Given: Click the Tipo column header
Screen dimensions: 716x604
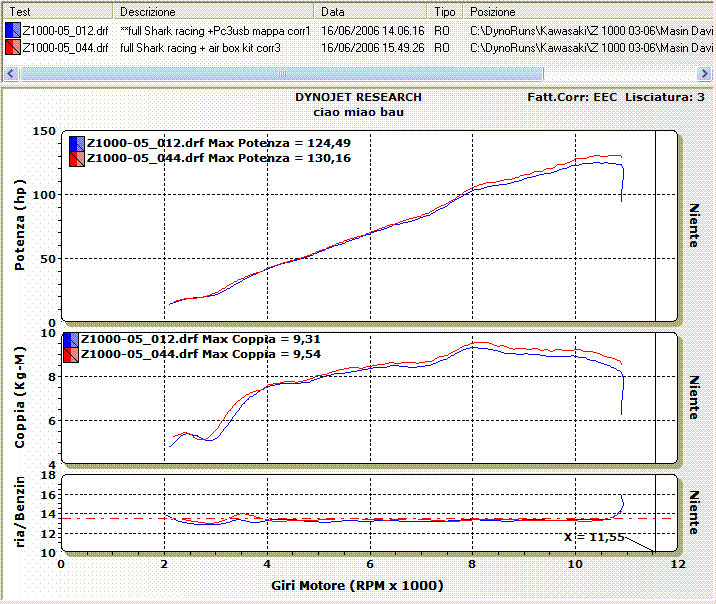Looking at the screenshot, I should click(444, 12).
